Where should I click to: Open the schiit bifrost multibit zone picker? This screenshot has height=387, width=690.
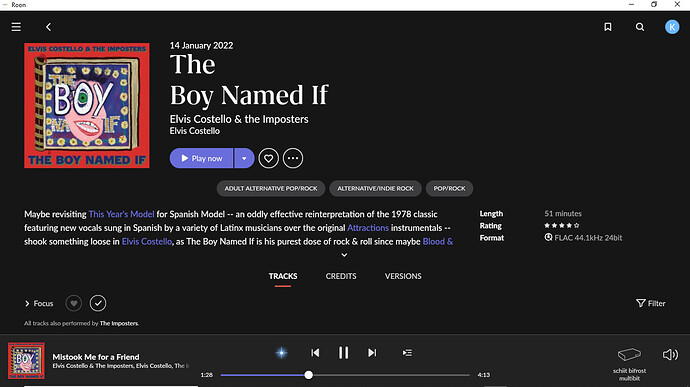(x=629, y=364)
